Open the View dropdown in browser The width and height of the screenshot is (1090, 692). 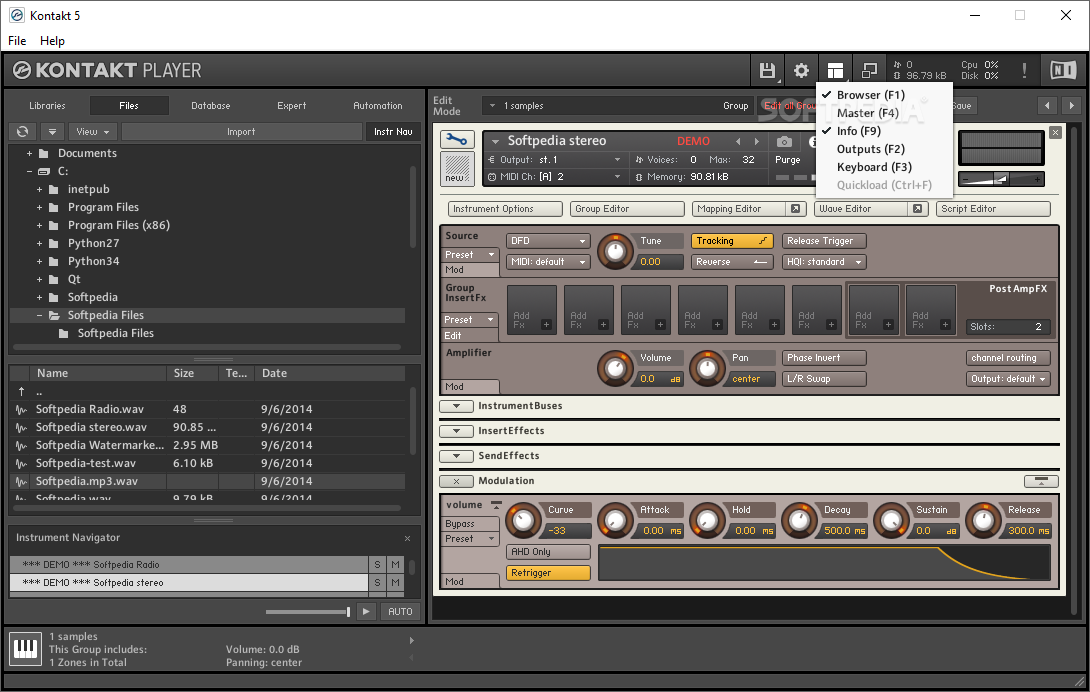(x=92, y=131)
